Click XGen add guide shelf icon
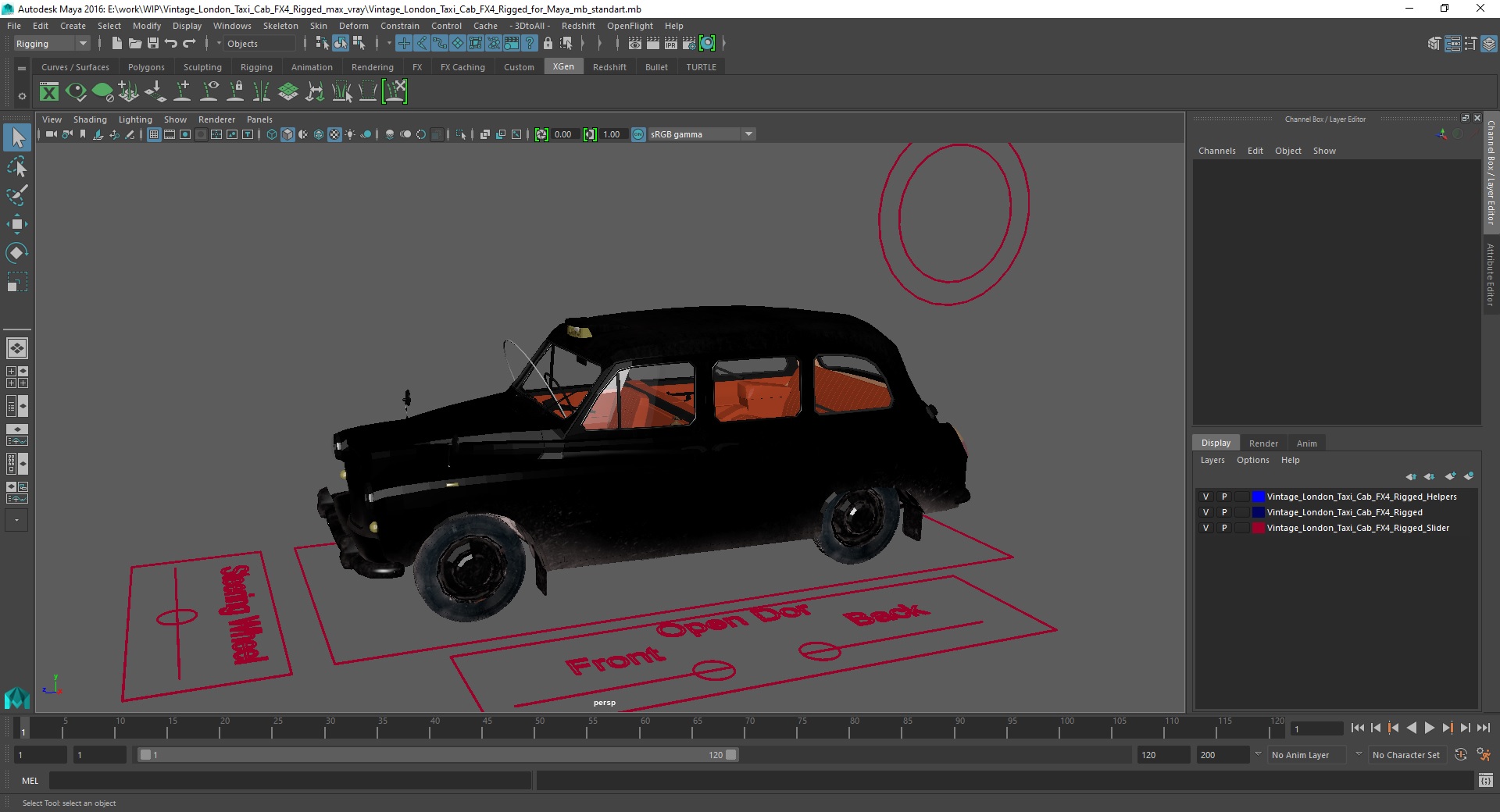Image resolution: width=1500 pixels, height=812 pixels. [x=182, y=92]
